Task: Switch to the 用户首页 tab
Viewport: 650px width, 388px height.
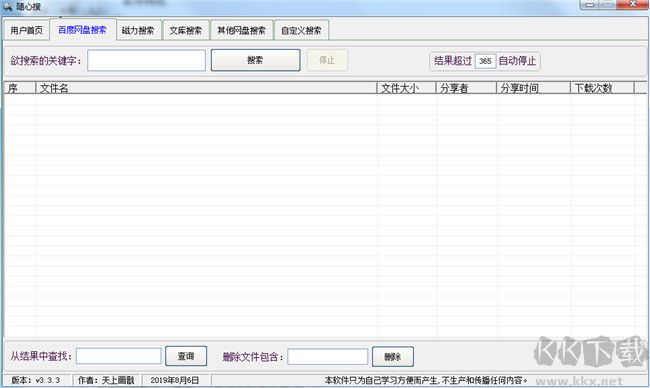Action: click(x=27, y=30)
